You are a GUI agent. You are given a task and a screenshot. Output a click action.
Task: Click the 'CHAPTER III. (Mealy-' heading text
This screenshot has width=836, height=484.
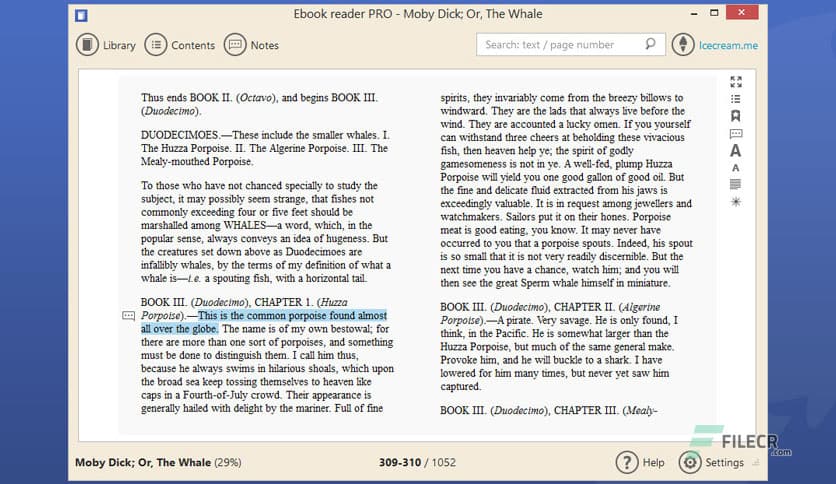click(x=606, y=410)
